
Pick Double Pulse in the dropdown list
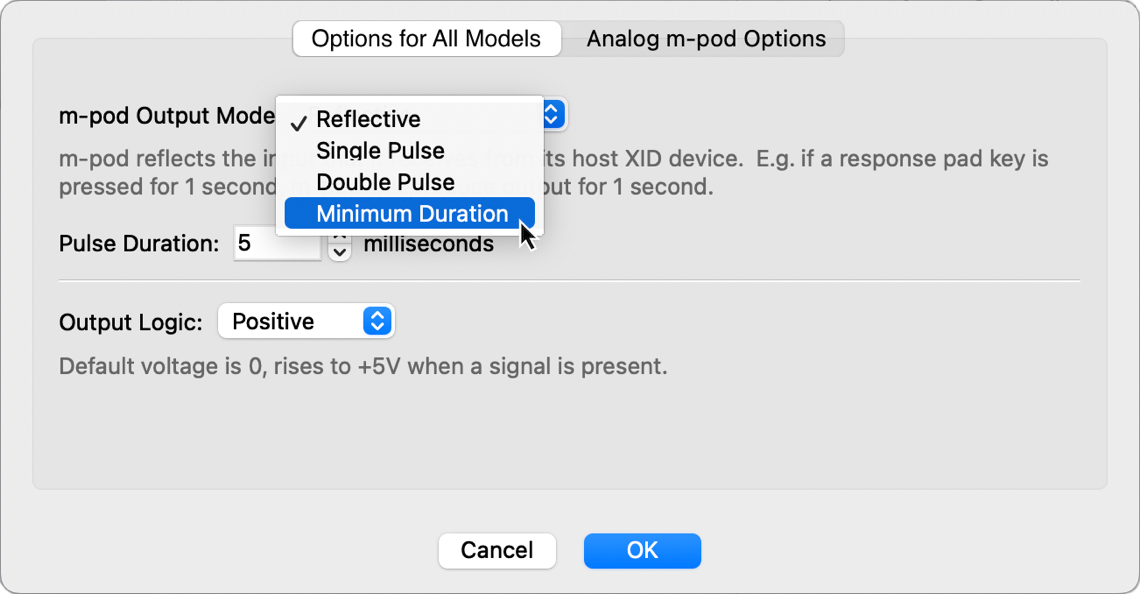pos(385,182)
